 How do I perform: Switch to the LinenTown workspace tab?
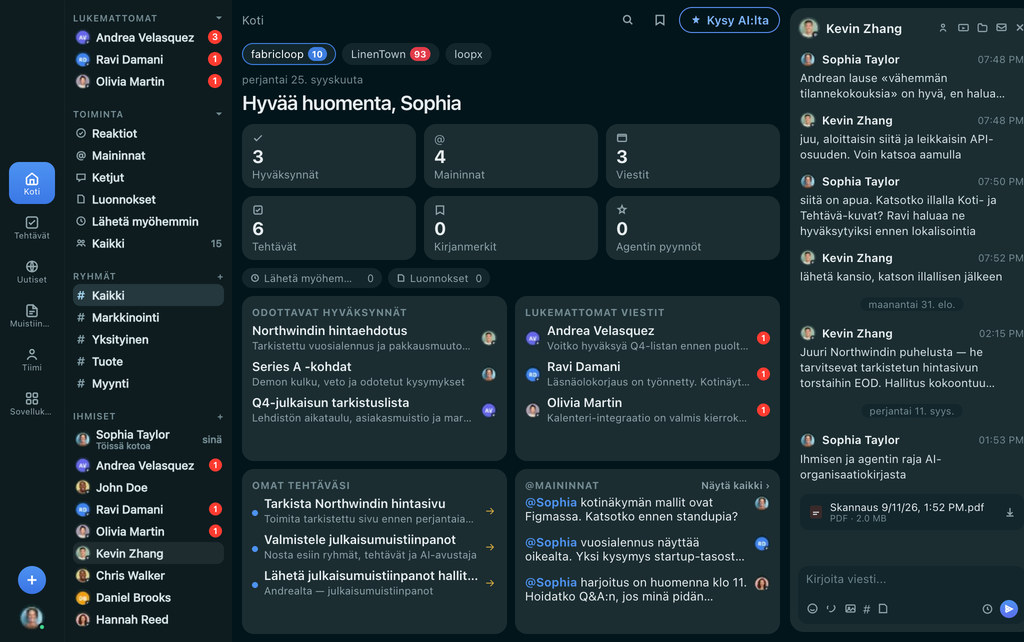pos(390,54)
